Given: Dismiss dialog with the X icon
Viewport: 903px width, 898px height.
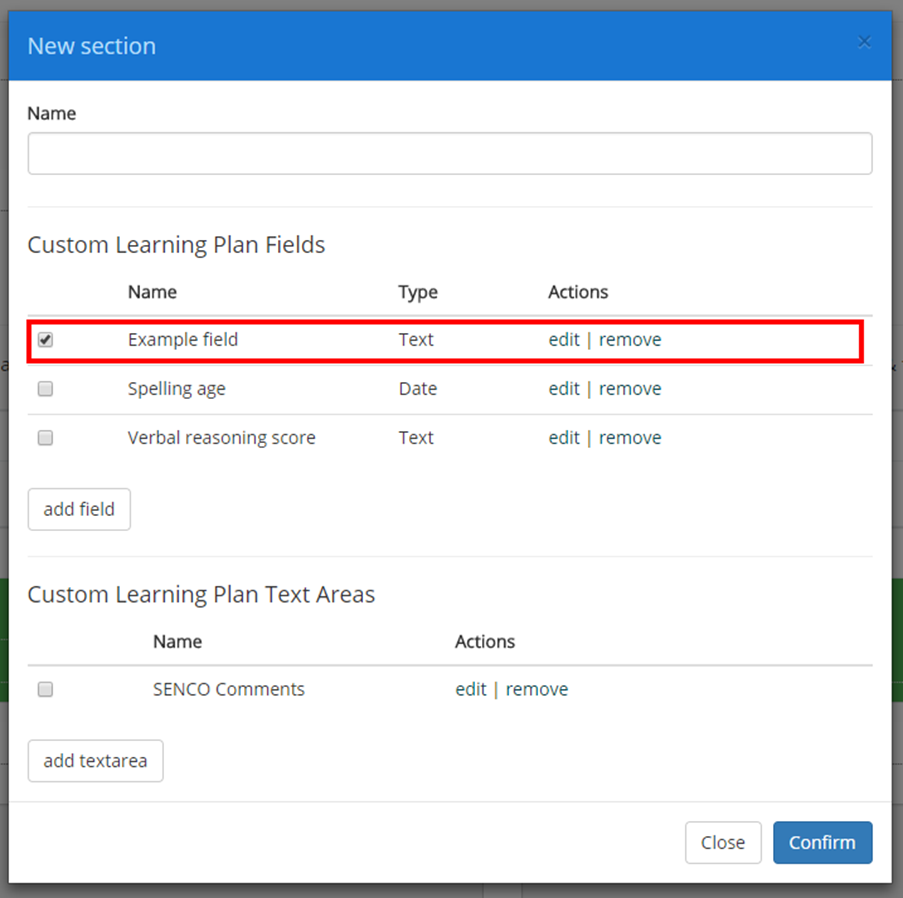Looking at the screenshot, I should pos(864,41).
